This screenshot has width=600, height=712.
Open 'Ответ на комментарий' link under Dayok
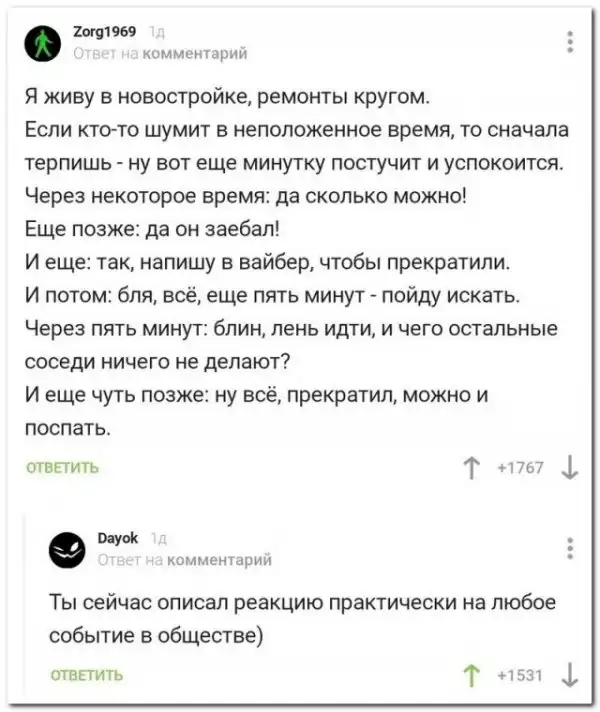pyautogui.click(x=180, y=559)
